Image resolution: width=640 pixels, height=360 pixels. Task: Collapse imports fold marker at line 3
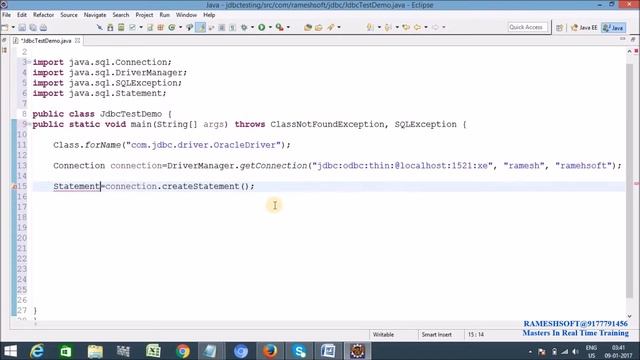pyautogui.click(x=29, y=62)
